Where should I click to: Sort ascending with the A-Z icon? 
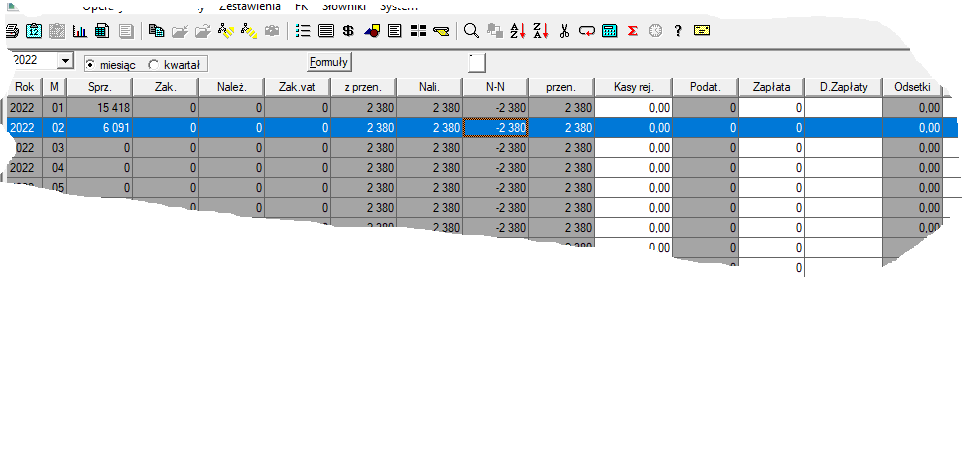pyautogui.click(x=517, y=31)
